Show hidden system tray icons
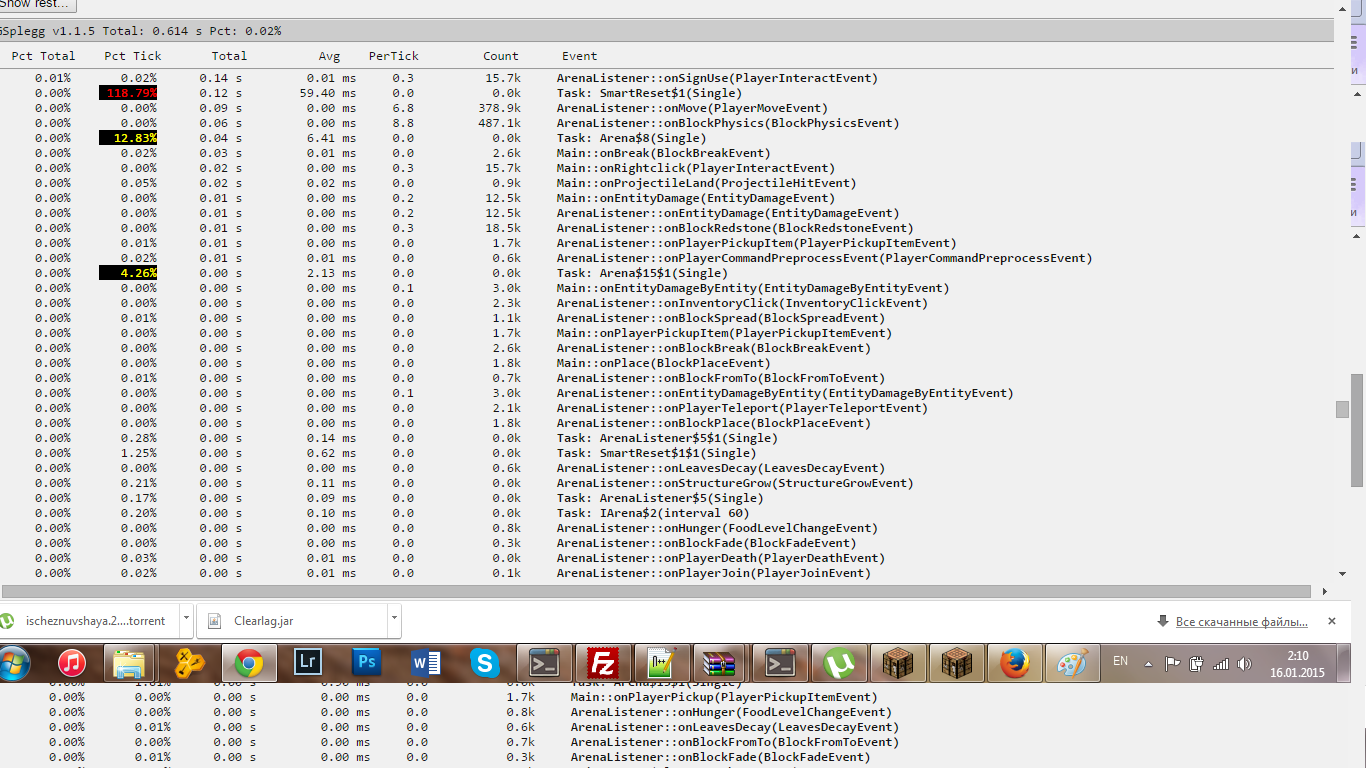1366x768 pixels. pyautogui.click(x=1148, y=663)
